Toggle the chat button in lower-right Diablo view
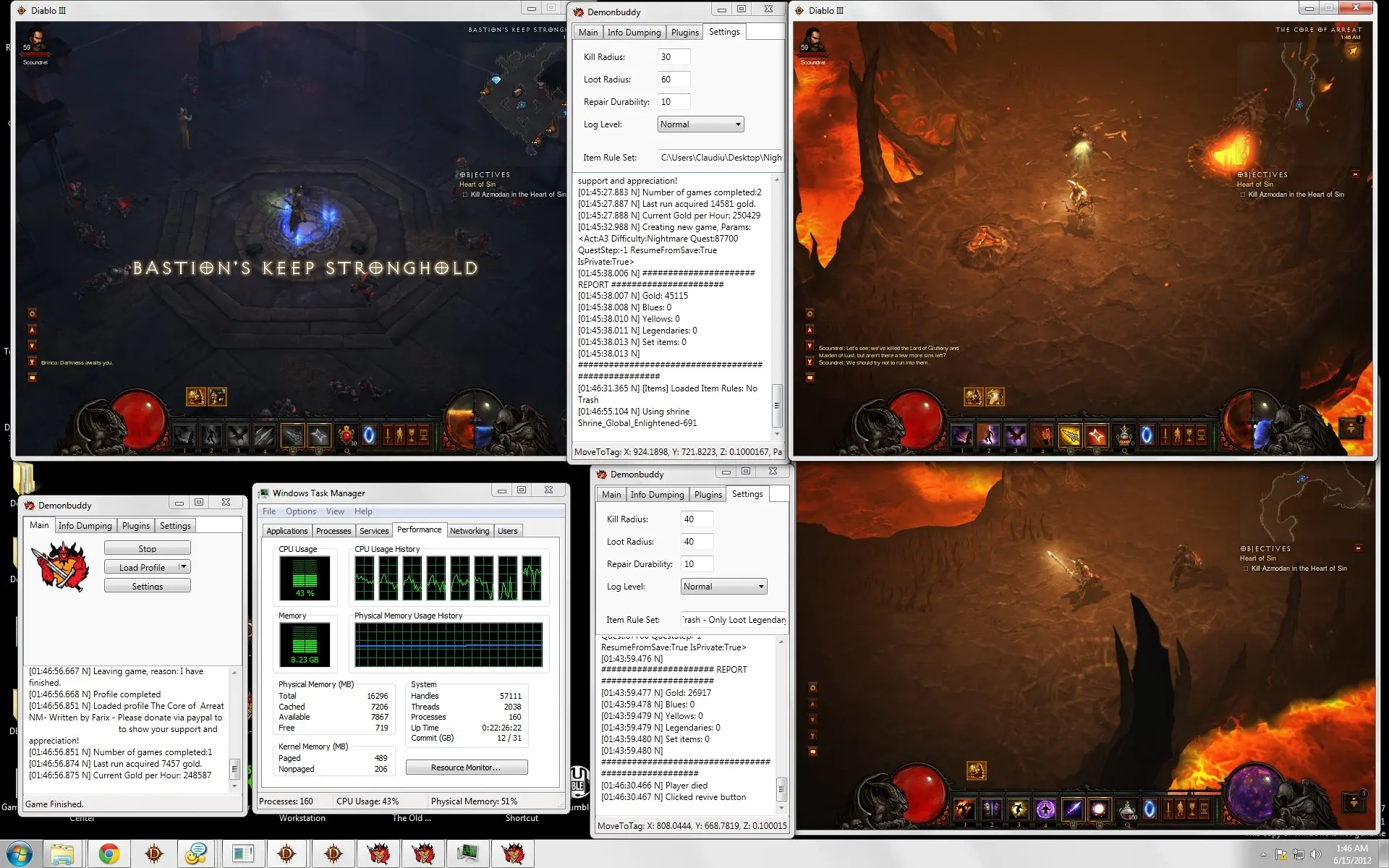This screenshot has width=1389, height=868. click(812, 752)
